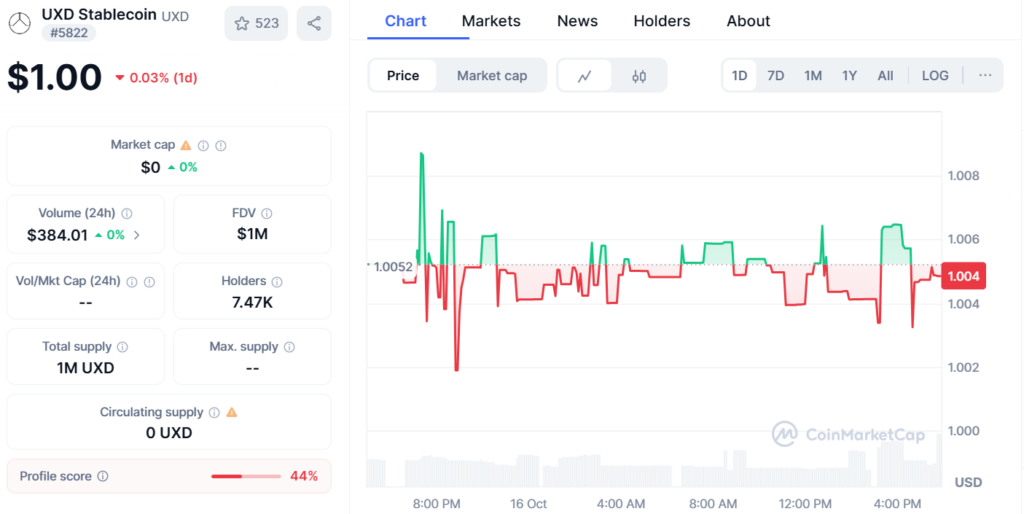The image size is (1024, 514).
Task: Toggle chart to Market cap view
Action: (x=491, y=76)
